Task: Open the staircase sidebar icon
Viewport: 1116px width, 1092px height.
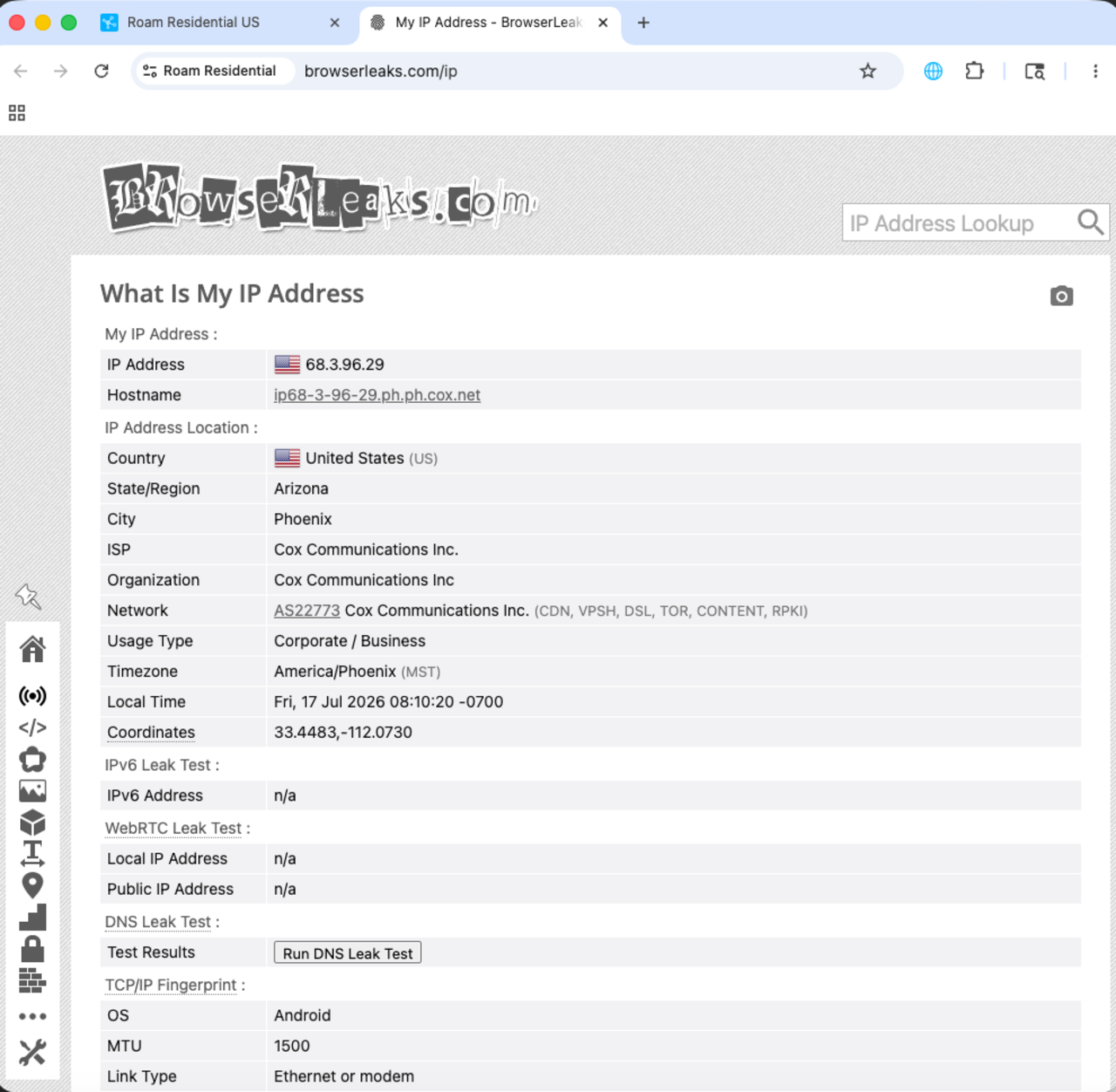Action: tap(32, 917)
